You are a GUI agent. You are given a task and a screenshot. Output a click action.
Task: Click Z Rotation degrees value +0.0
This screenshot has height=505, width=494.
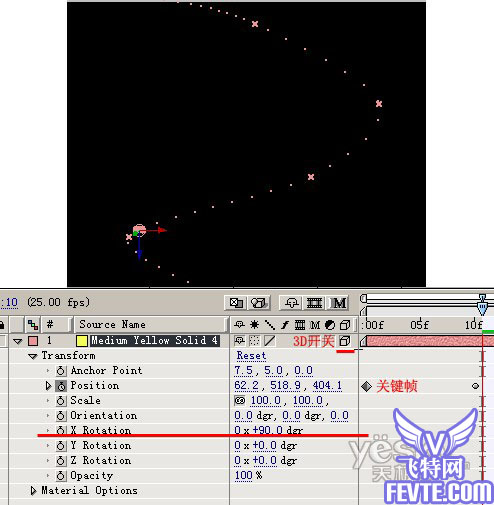(x=265, y=461)
